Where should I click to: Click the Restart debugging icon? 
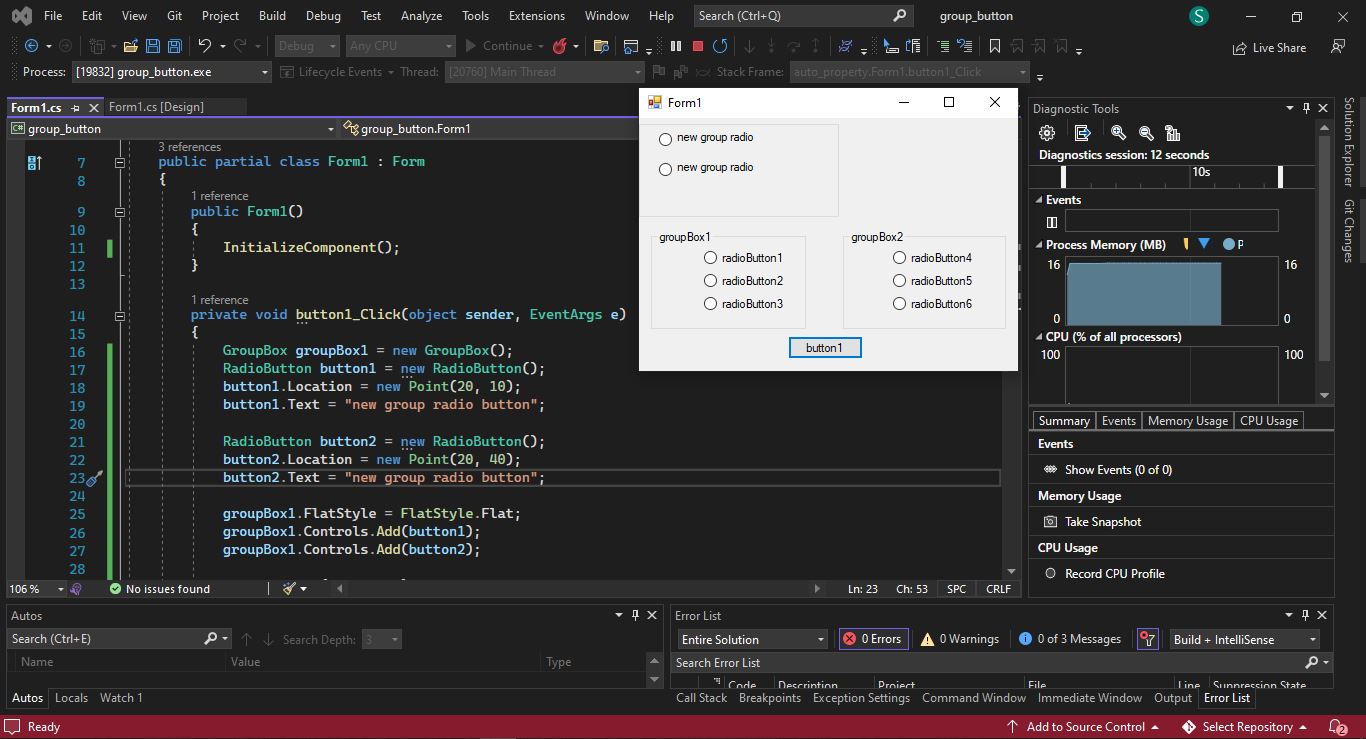point(720,46)
